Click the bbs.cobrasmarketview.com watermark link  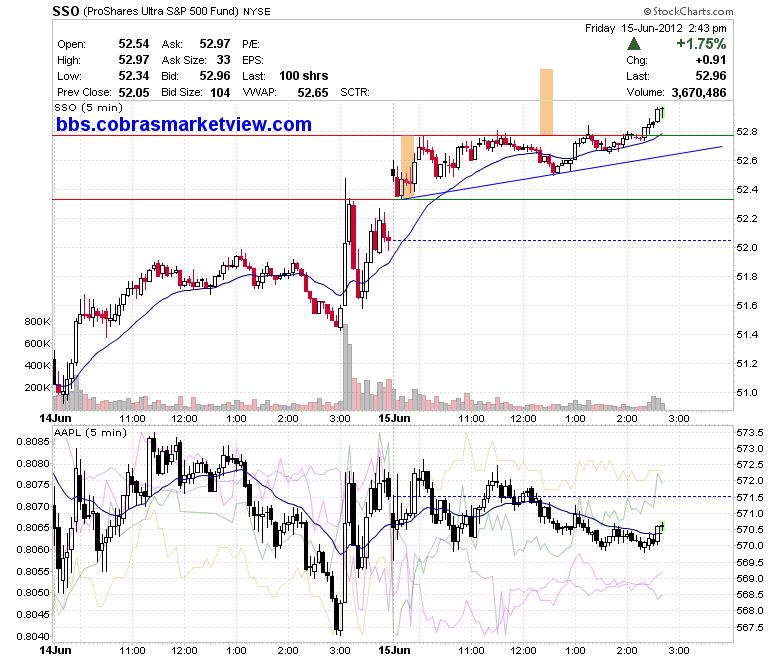pos(184,124)
